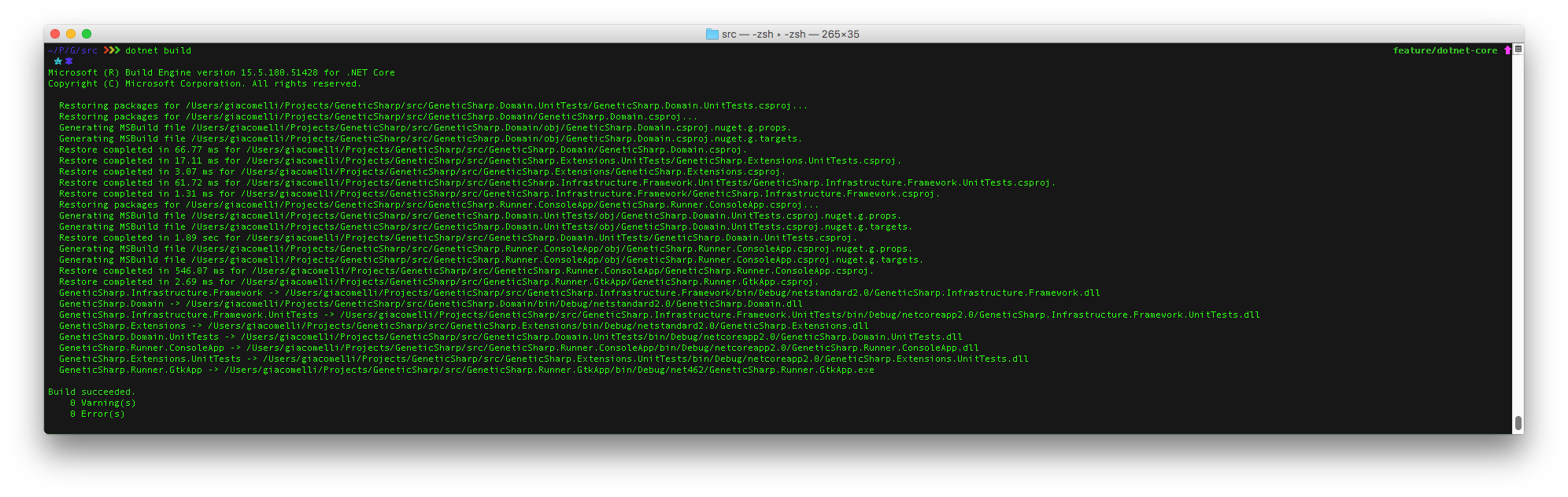Click the vertical scrollbar thumb at bottom right
Image resolution: width=1568 pixels, height=497 pixels.
click(x=1518, y=423)
